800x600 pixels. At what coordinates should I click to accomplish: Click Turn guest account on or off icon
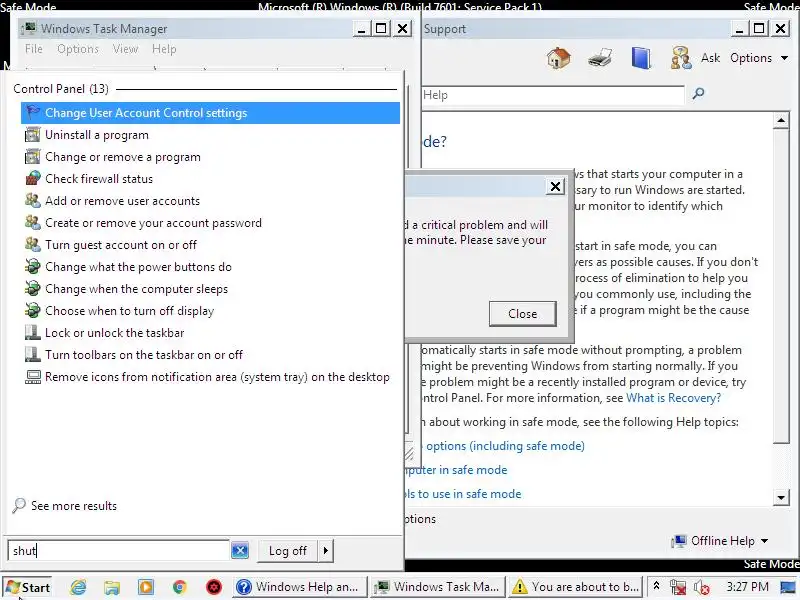tap(33, 244)
